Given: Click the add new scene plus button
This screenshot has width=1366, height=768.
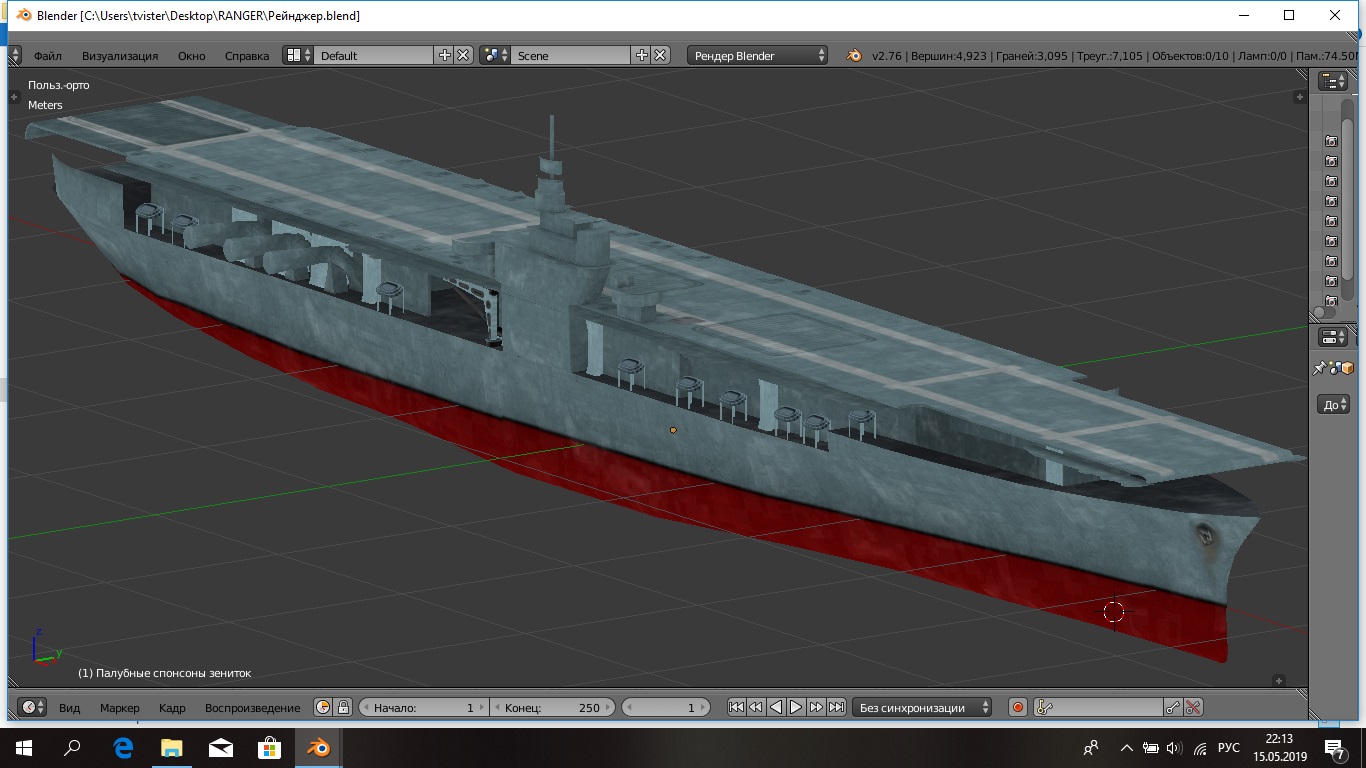Looking at the screenshot, I should [x=642, y=55].
